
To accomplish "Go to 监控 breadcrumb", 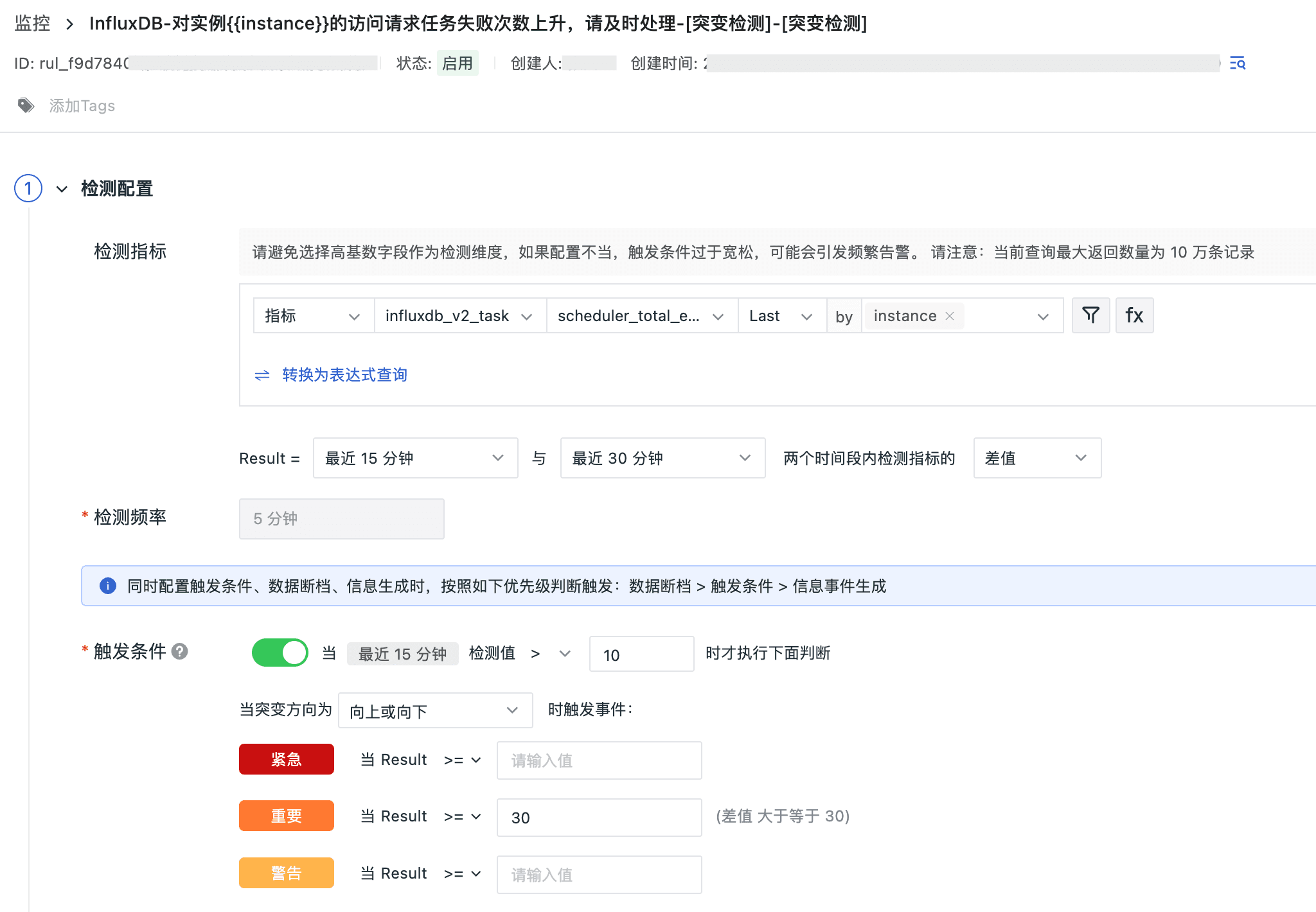I will point(32,24).
